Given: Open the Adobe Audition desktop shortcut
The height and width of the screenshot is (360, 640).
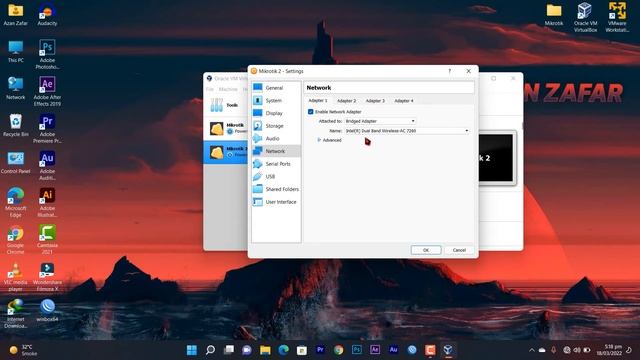Looking at the screenshot, I should coord(47,165).
